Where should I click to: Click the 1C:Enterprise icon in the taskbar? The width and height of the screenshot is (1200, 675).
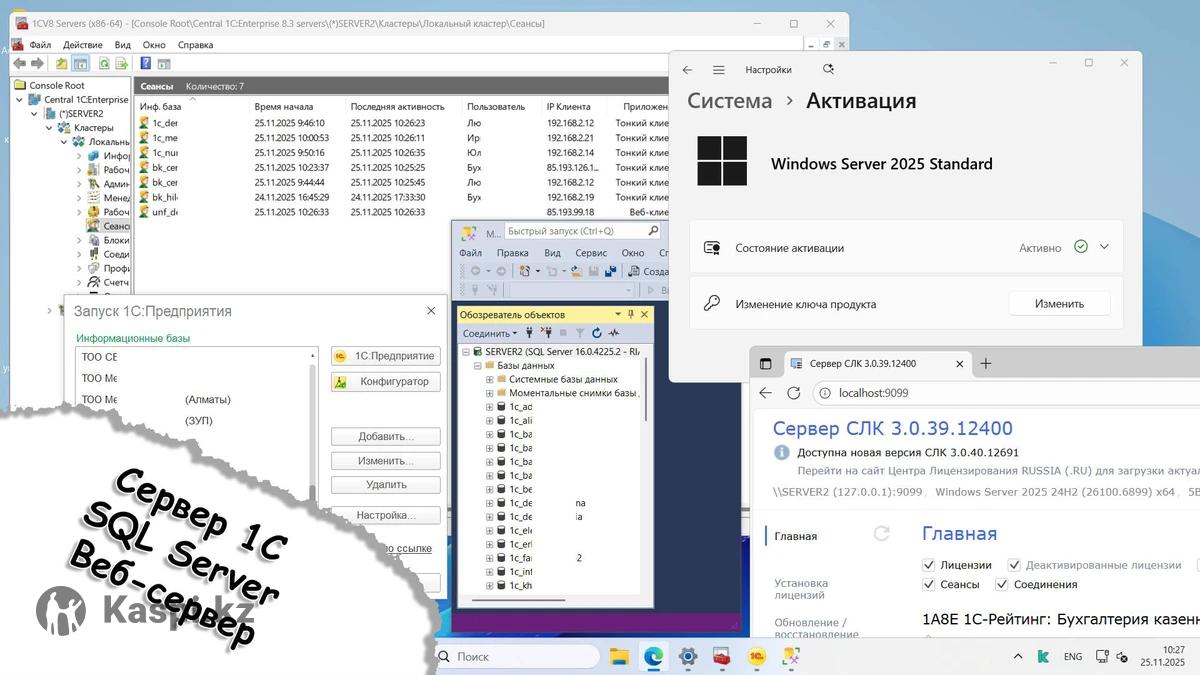tap(756, 657)
